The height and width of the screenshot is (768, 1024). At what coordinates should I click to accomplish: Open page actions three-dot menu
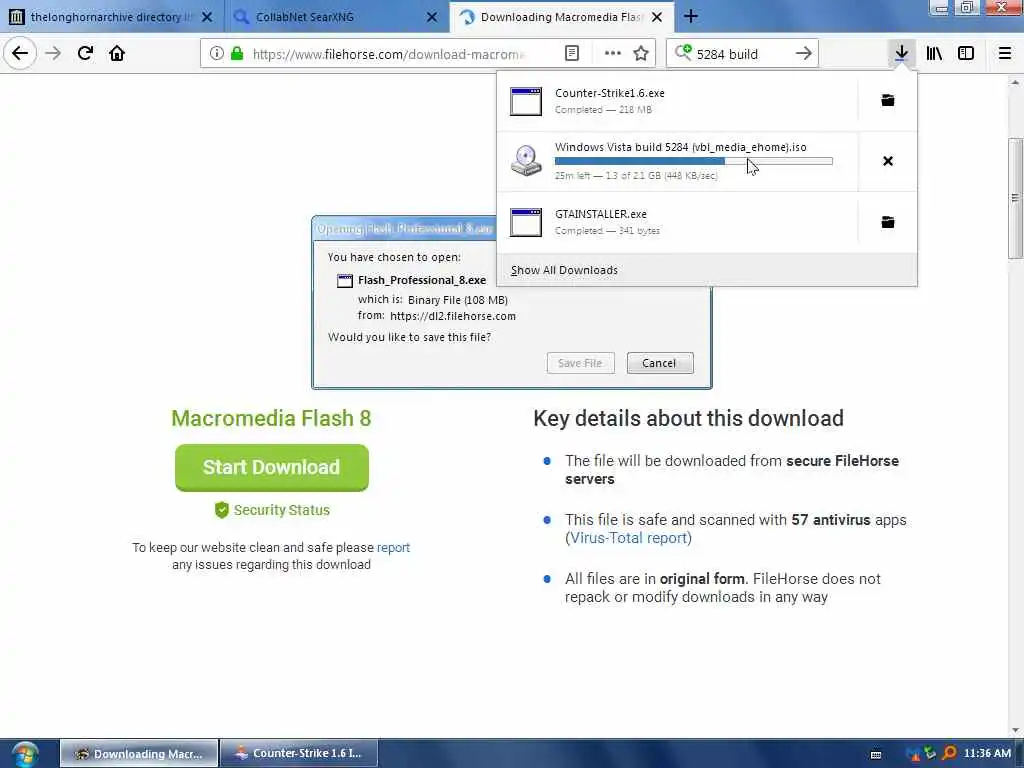coord(613,54)
